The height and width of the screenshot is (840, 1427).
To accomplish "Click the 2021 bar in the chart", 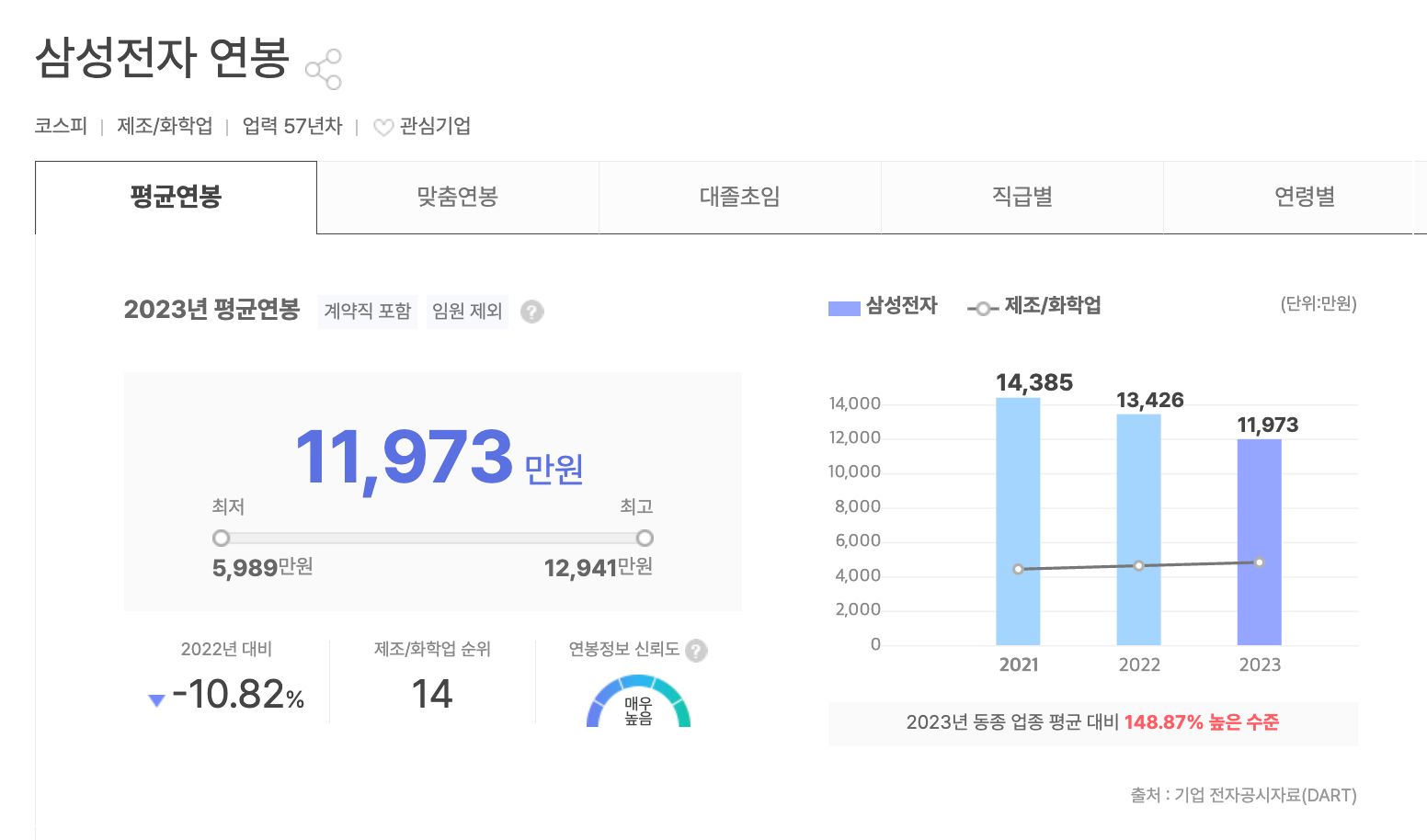I will 1018,521.
